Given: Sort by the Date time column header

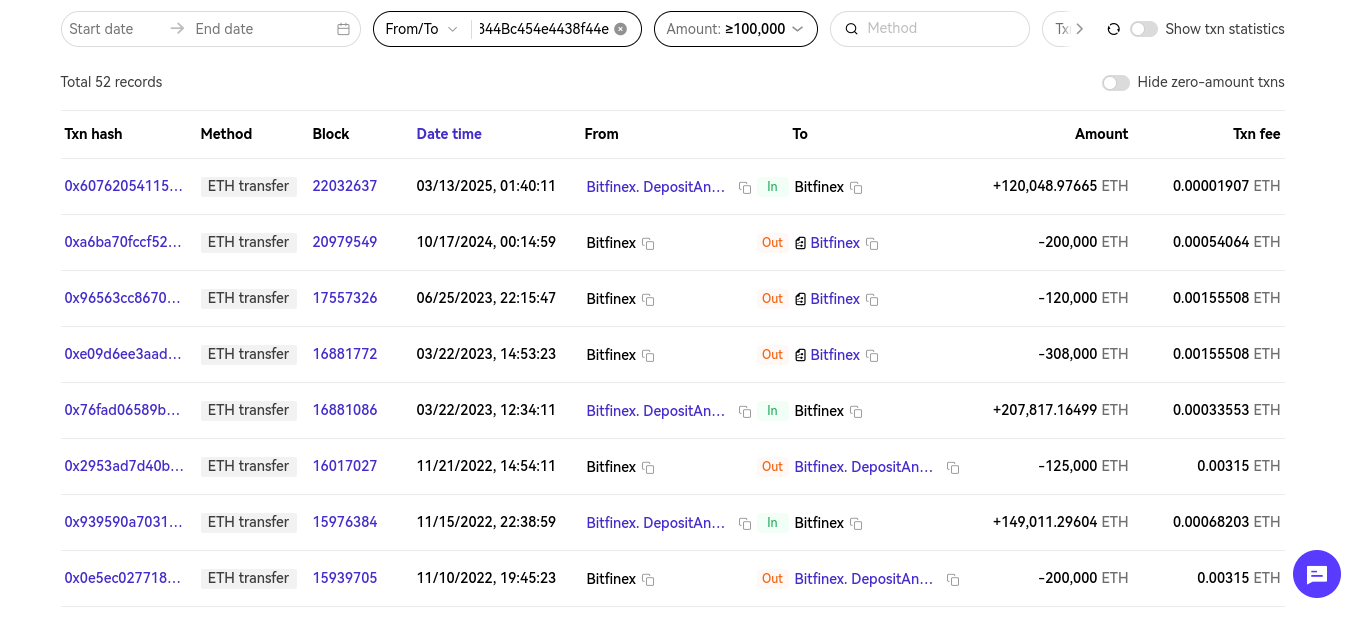Looking at the screenshot, I should [x=449, y=134].
